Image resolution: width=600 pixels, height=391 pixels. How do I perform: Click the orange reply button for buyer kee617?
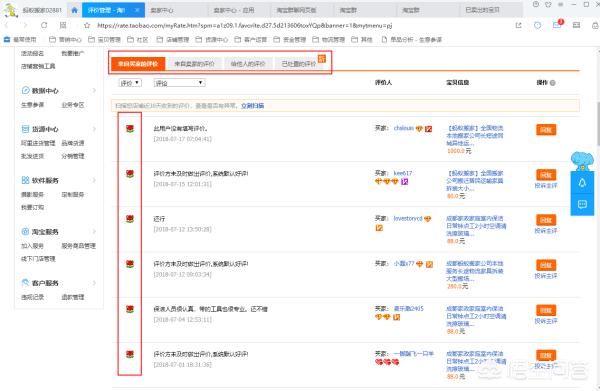point(546,175)
